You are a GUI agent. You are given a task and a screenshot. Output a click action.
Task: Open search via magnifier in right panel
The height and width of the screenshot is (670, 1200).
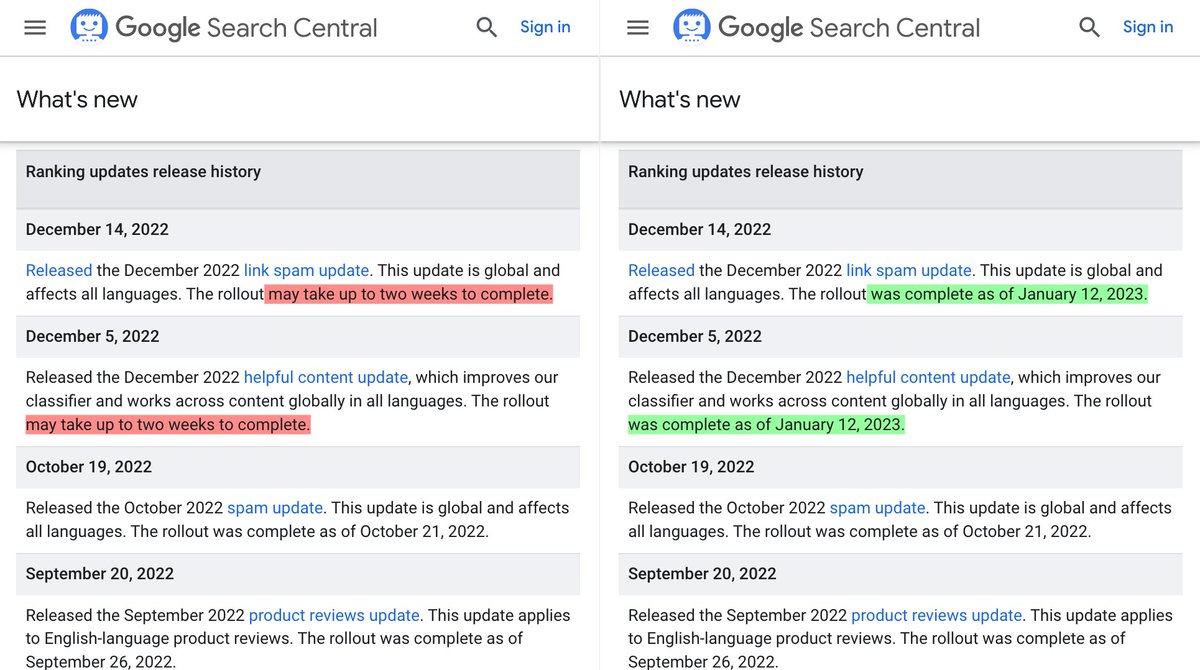click(x=1090, y=28)
